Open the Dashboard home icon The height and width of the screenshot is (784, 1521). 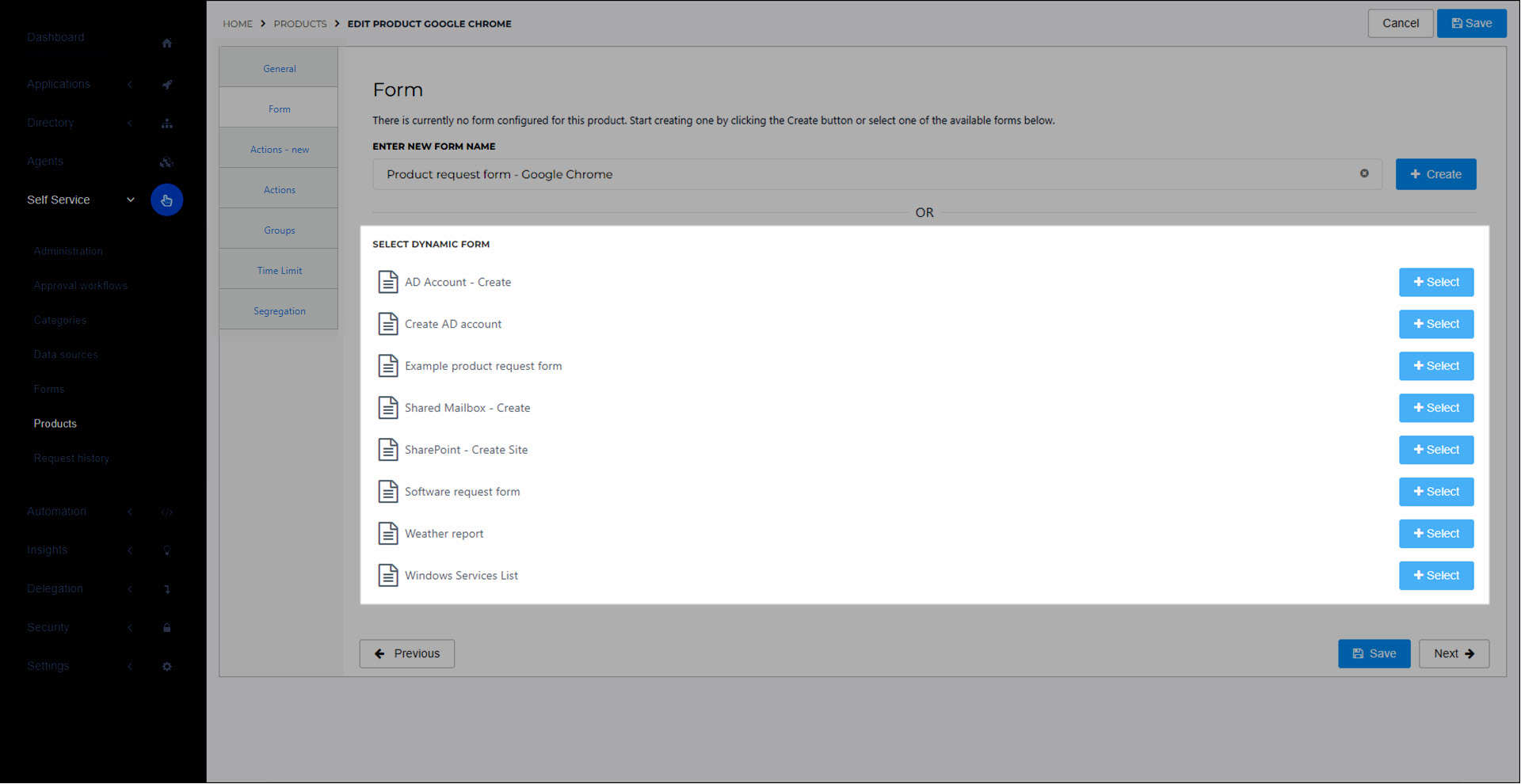tap(166, 44)
